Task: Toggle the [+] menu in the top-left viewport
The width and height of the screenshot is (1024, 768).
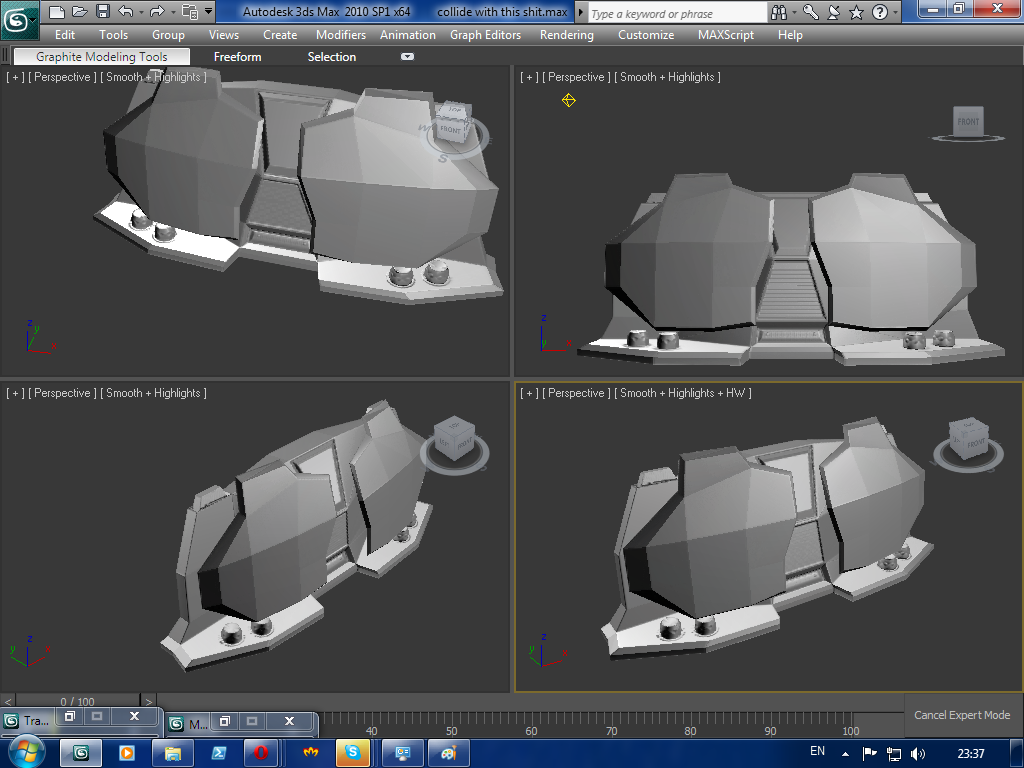Action: [15, 77]
